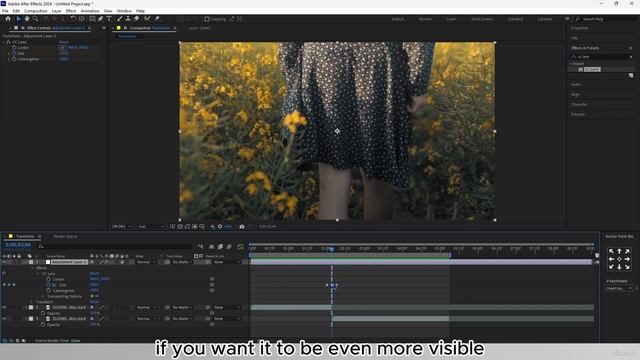This screenshot has height=360, width=640.
Task: Select the Pen tool
Action: click(x=100, y=19)
